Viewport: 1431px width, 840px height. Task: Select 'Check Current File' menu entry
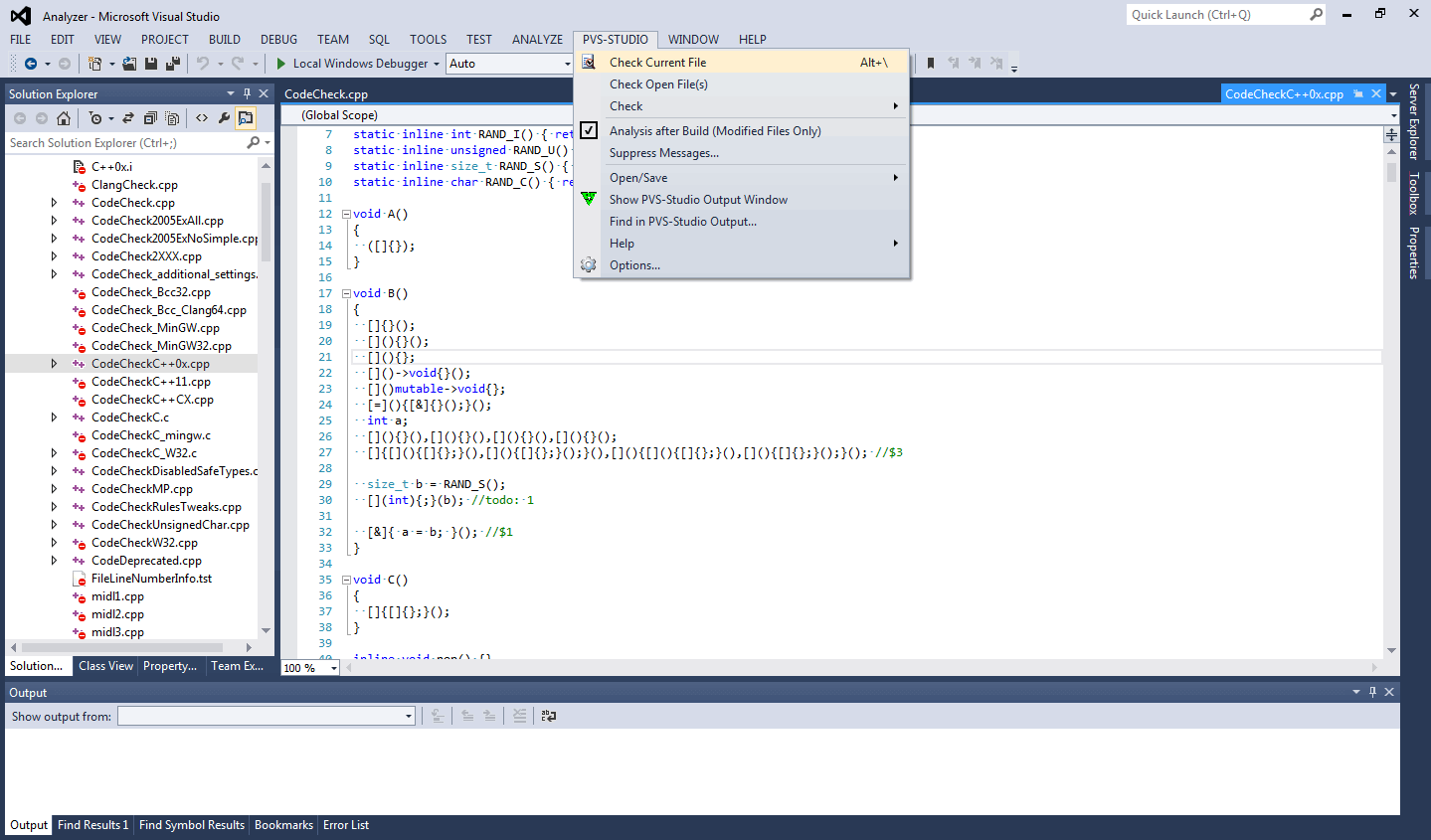[657, 63]
